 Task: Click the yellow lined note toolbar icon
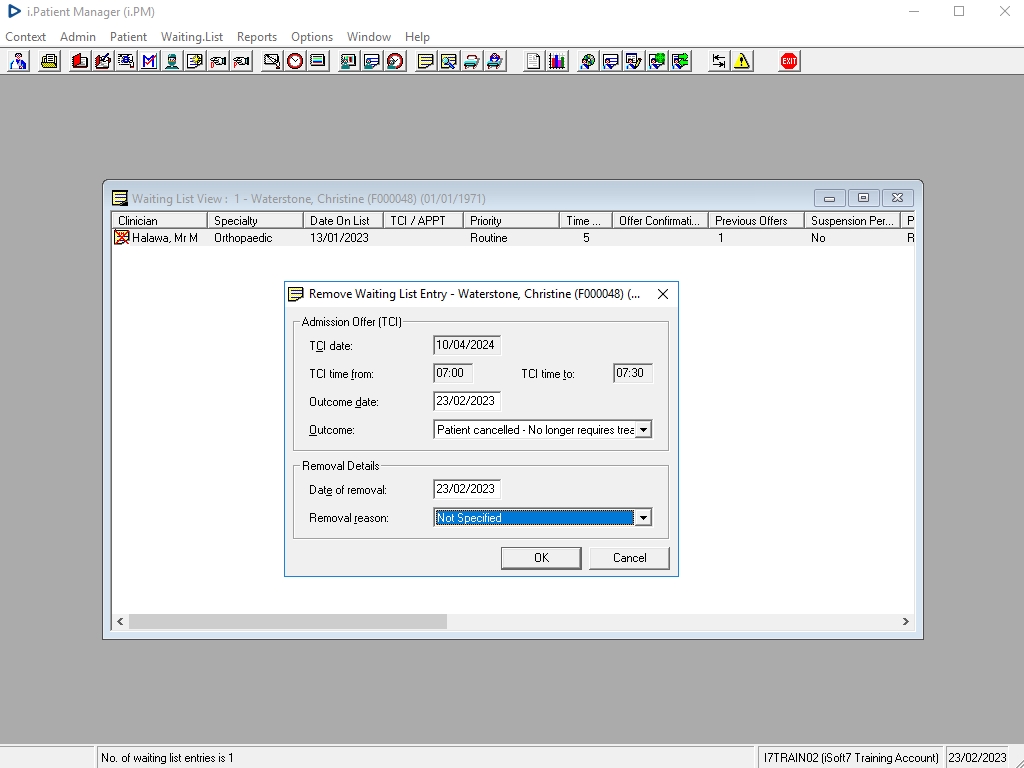[x=425, y=61]
